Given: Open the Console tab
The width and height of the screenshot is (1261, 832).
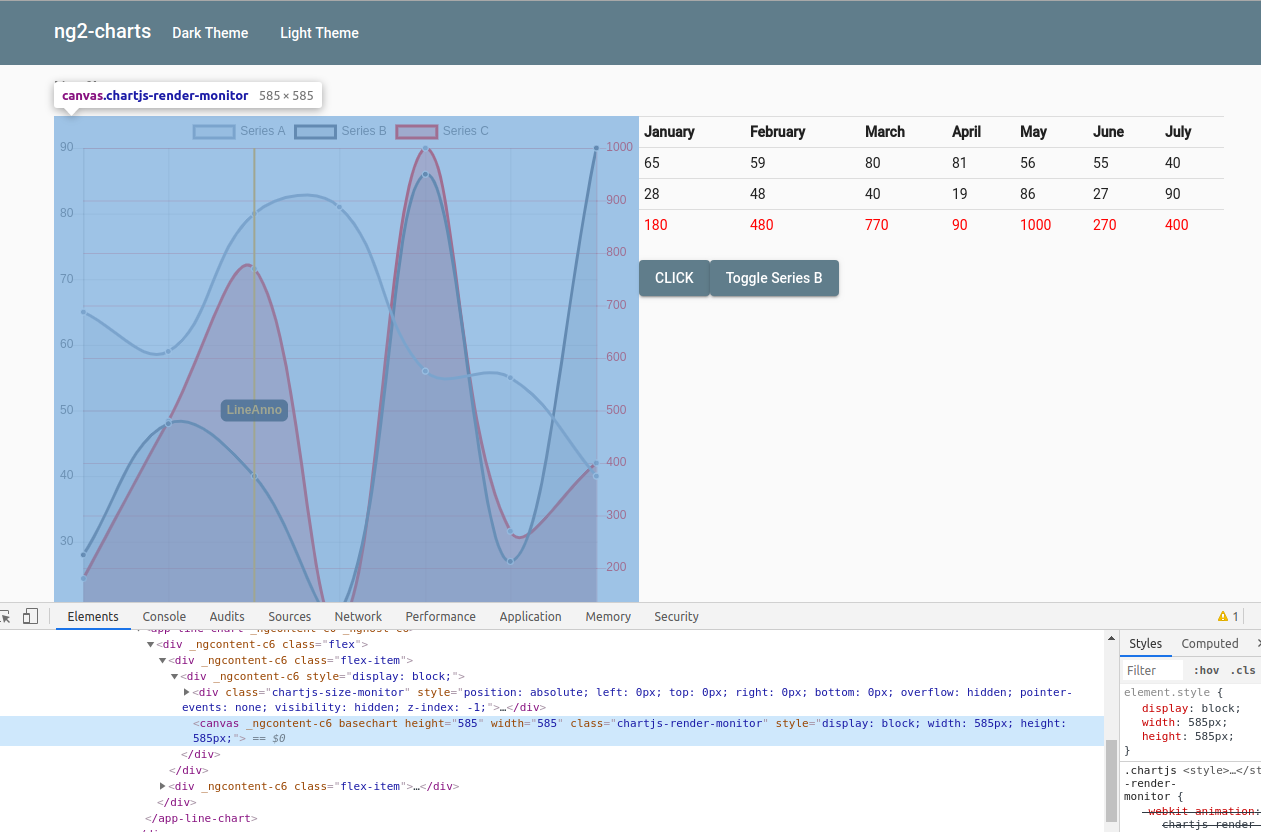Looking at the screenshot, I should point(164,616).
